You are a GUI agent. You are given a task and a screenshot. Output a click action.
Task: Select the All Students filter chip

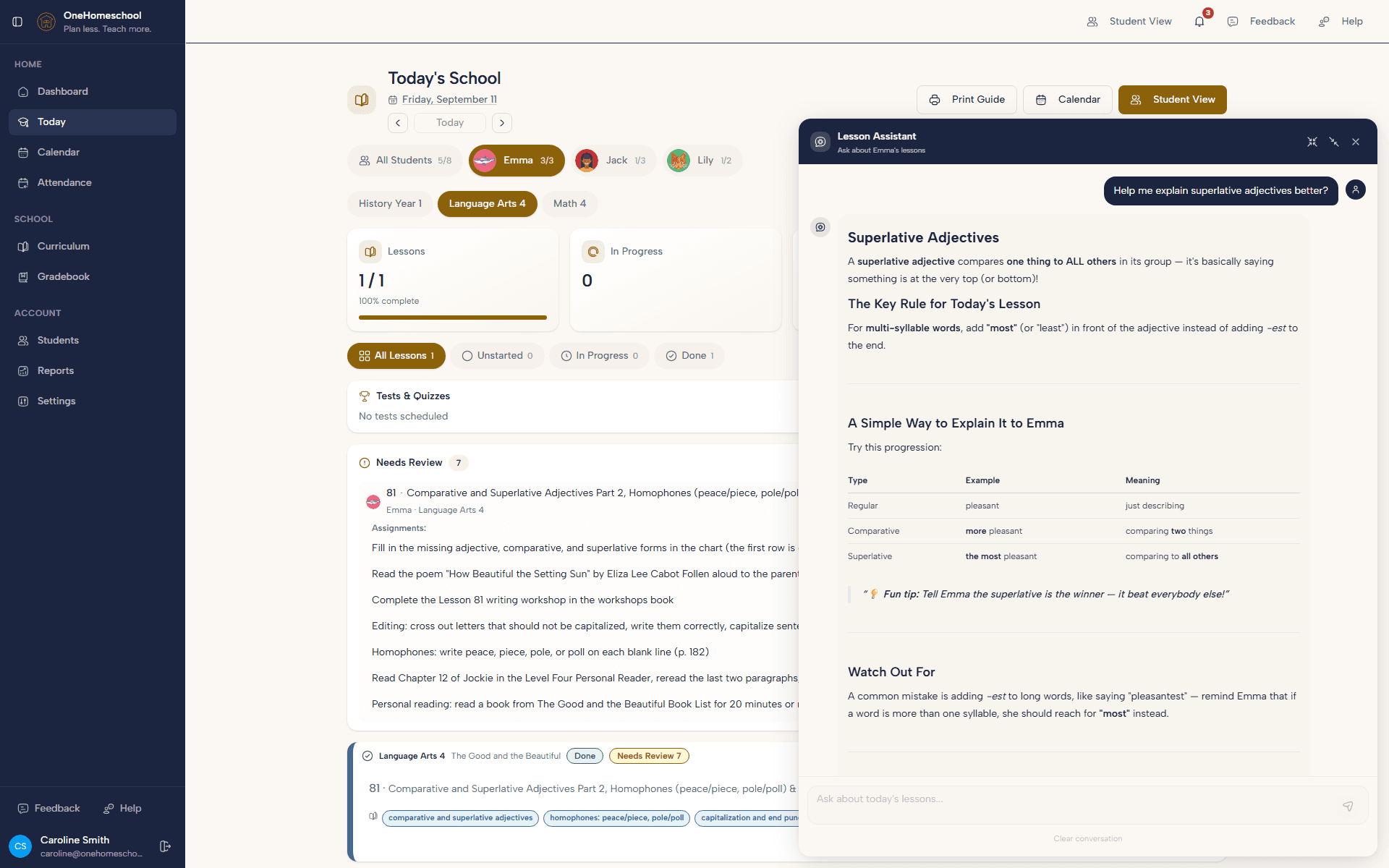405,161
